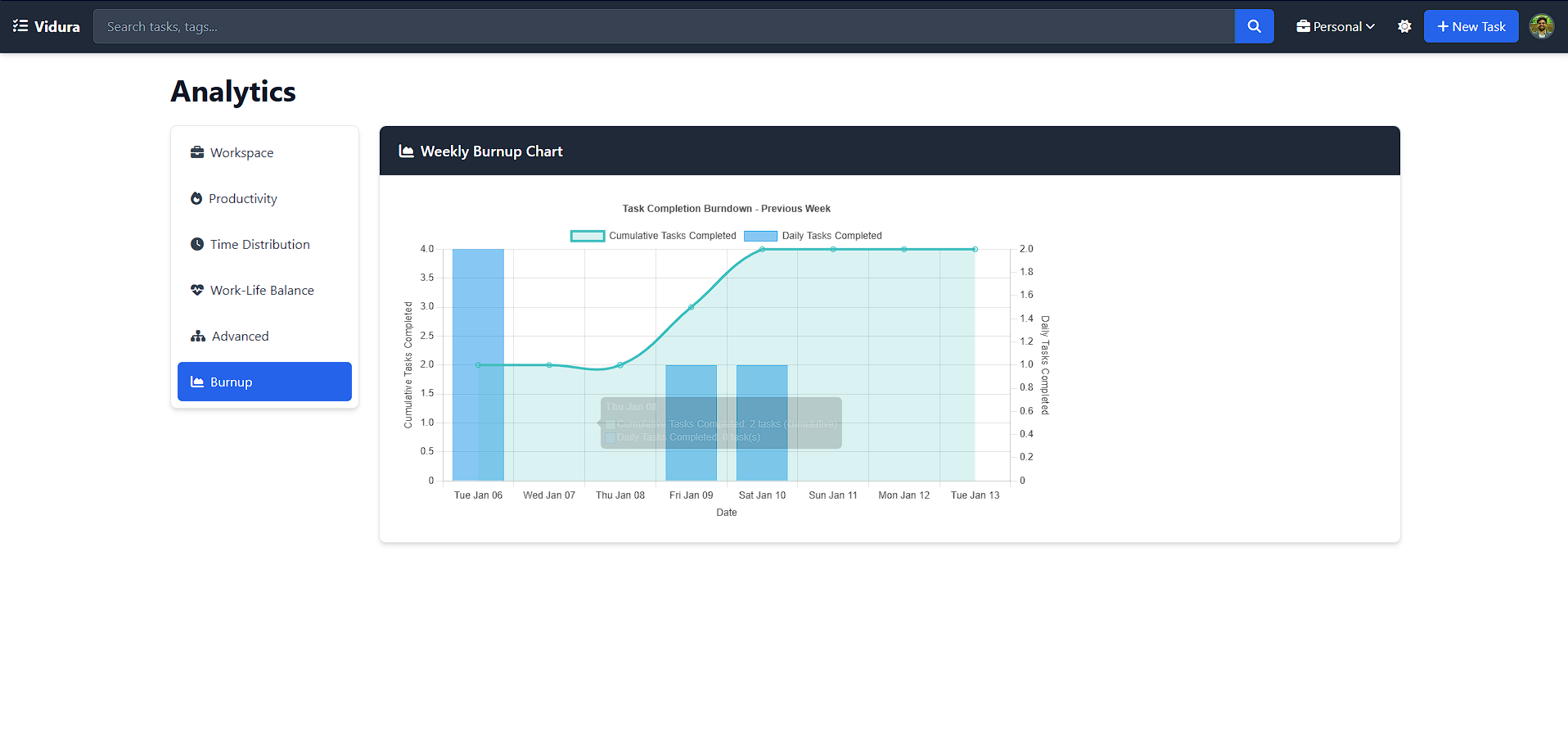The width and height of the screenshot is (1568, 746).
Task: Open the user profile avatar
Action: click(x=1541, y=26)
